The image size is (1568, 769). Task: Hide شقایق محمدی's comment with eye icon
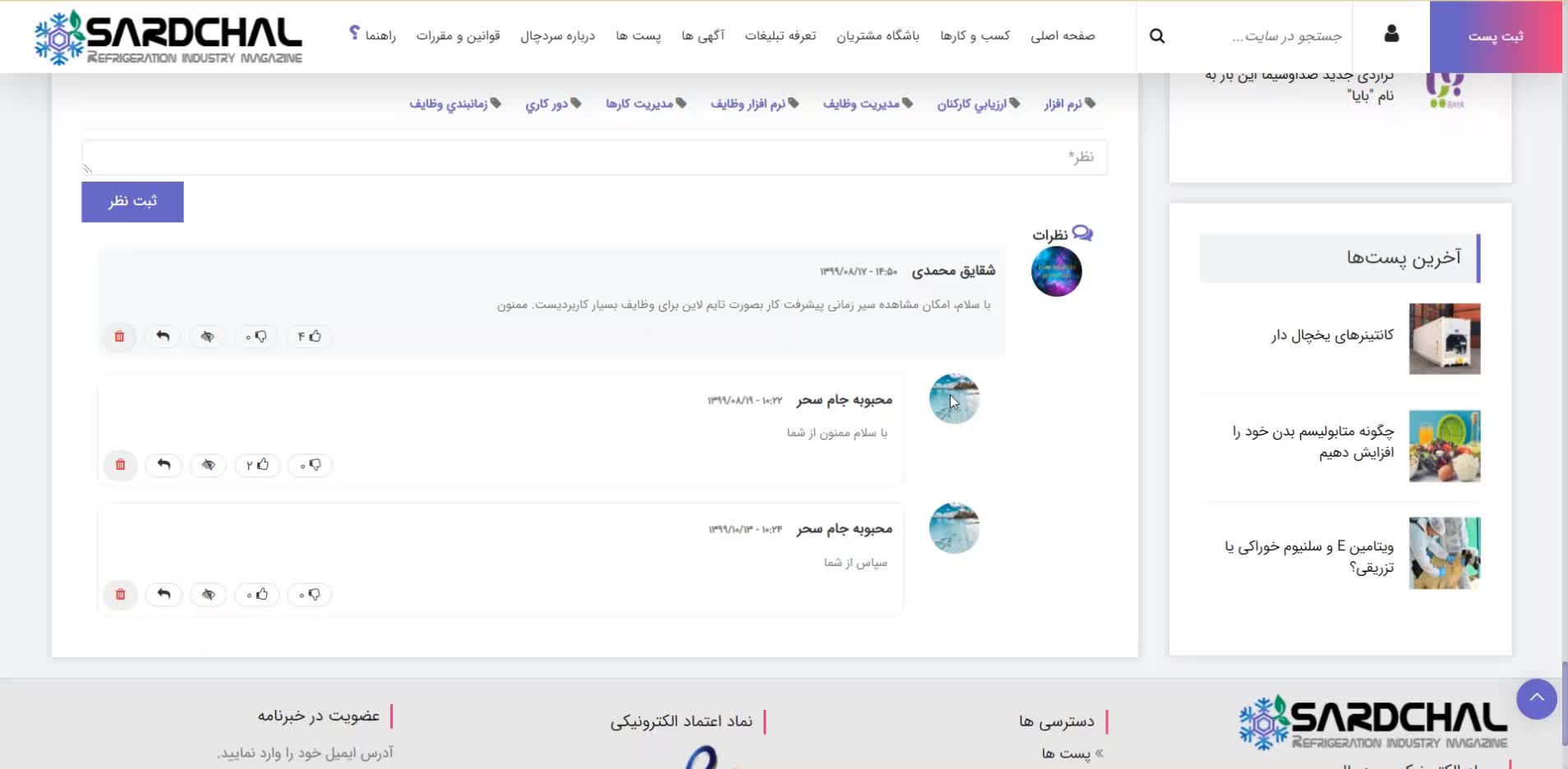[207, 337]
